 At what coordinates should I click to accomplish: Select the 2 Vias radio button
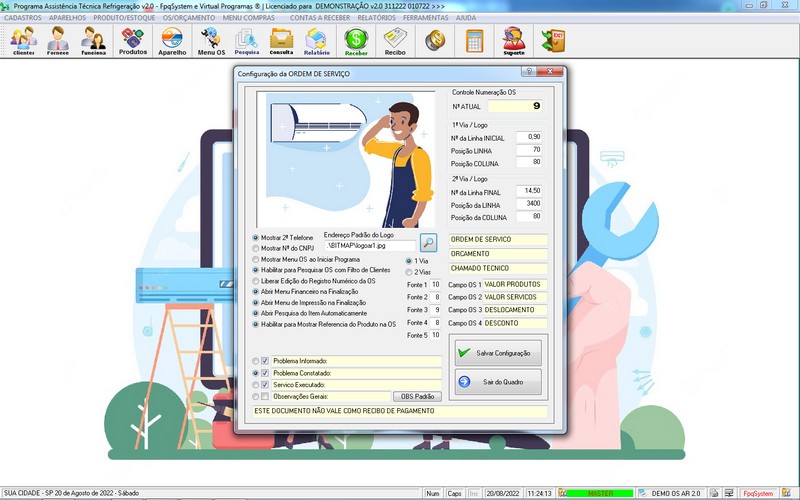point(409,272)
